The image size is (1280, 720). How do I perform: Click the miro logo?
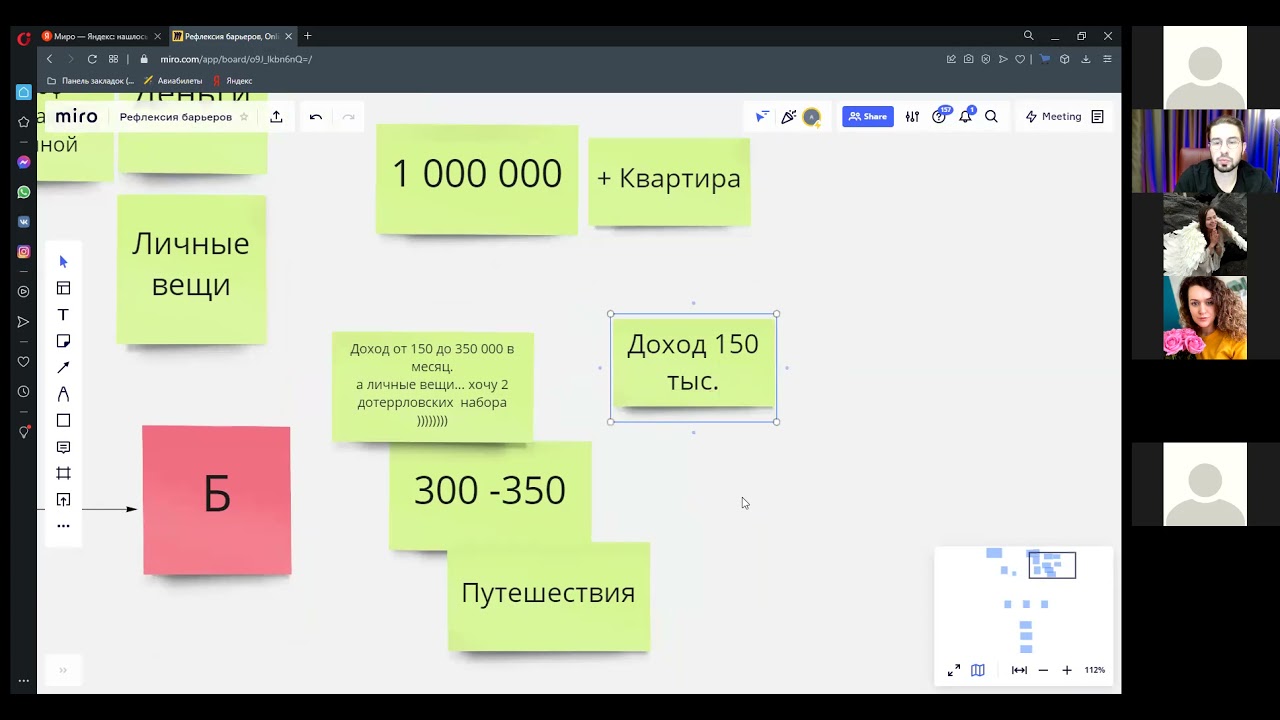pos(76,117)
